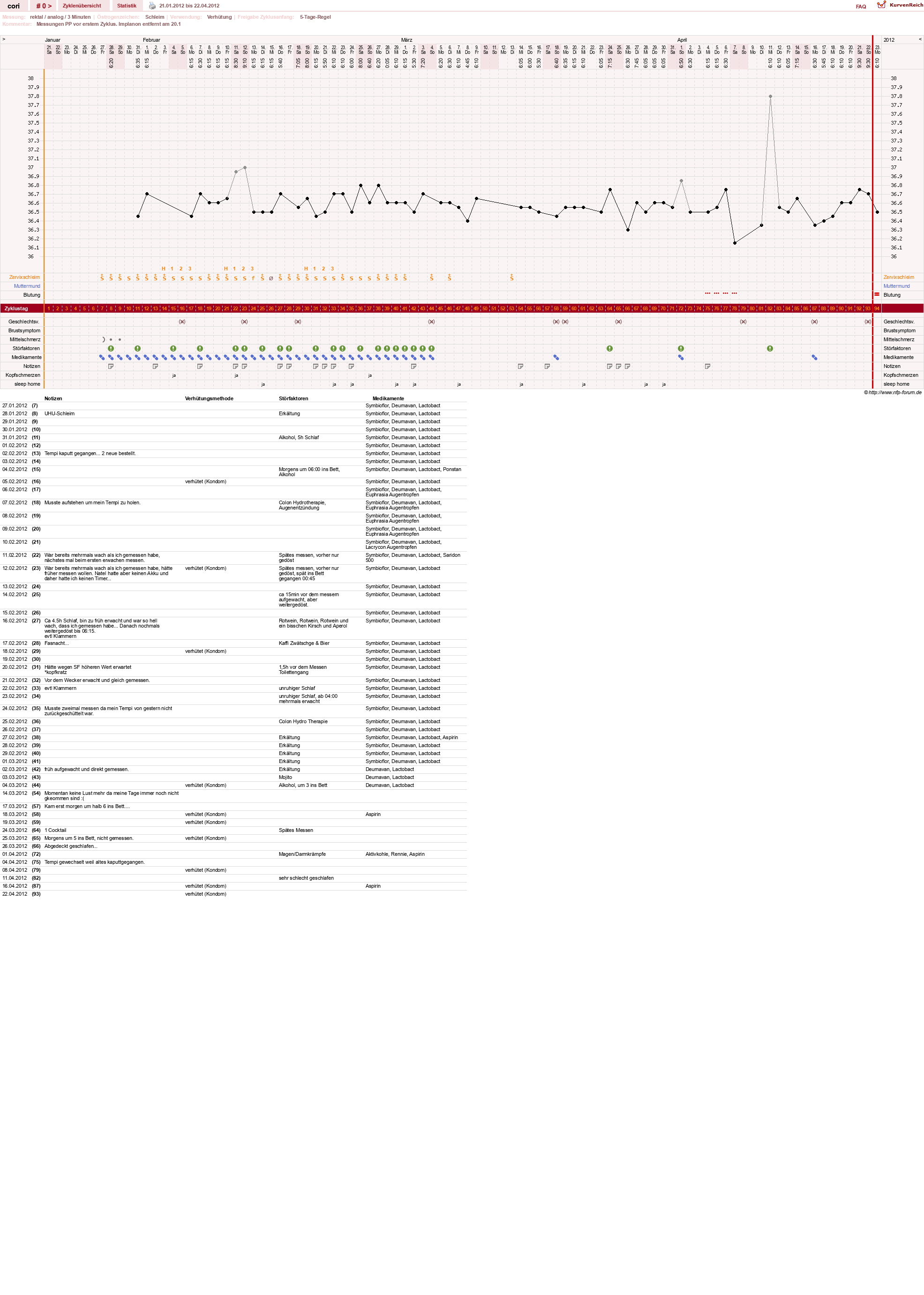
Task: Open the www.nfp-forum.de copyright link
Action: [893, 392]
